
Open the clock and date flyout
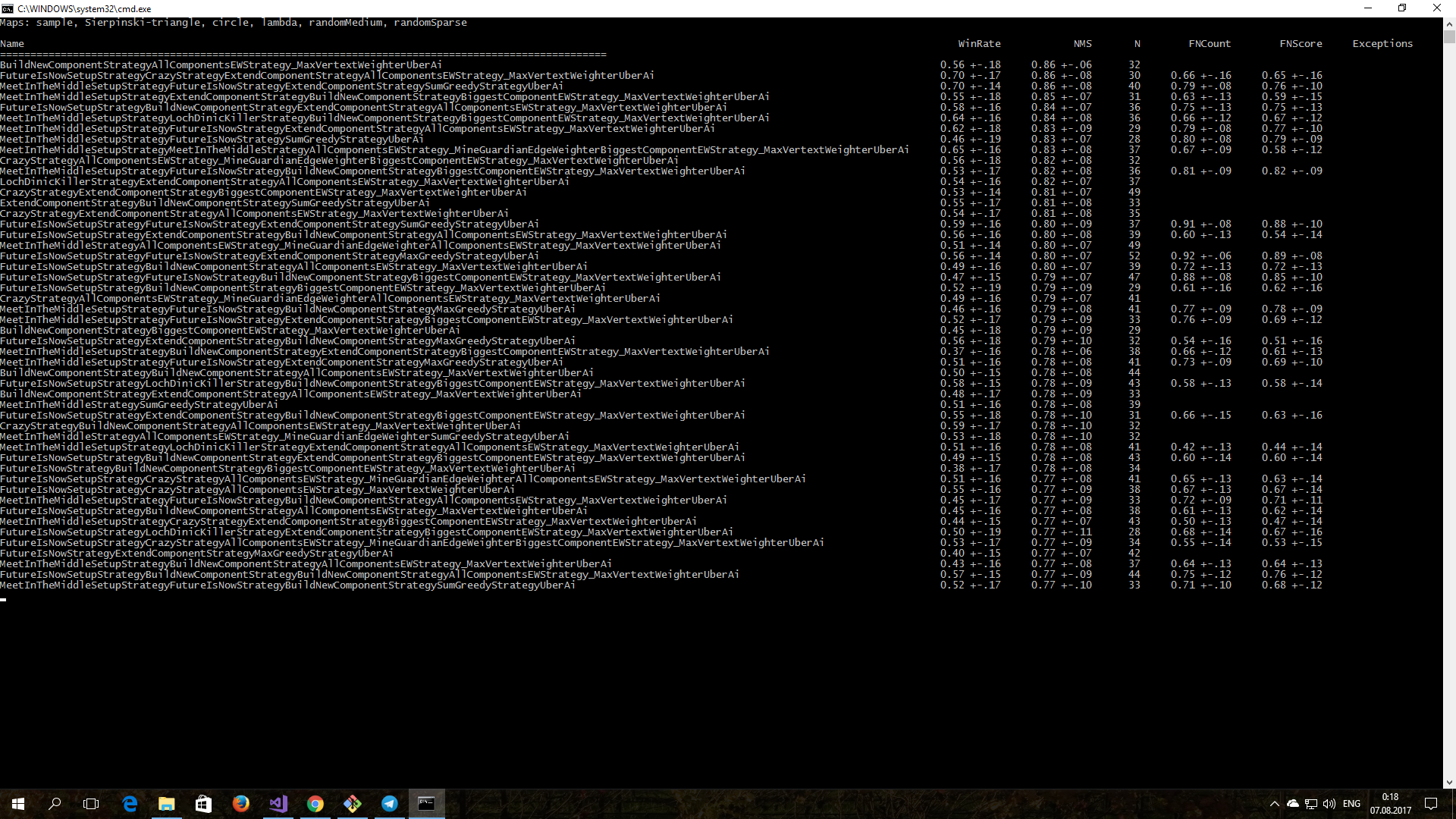[x=1390, y=804]
